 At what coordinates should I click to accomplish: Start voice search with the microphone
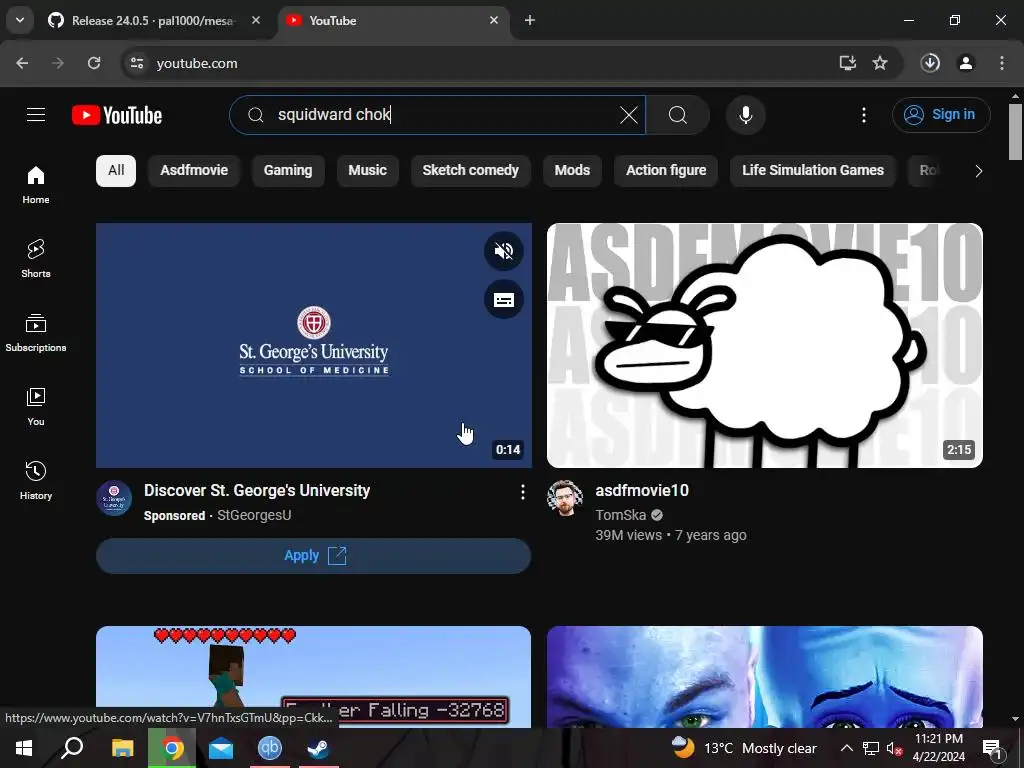coord(746,115)
